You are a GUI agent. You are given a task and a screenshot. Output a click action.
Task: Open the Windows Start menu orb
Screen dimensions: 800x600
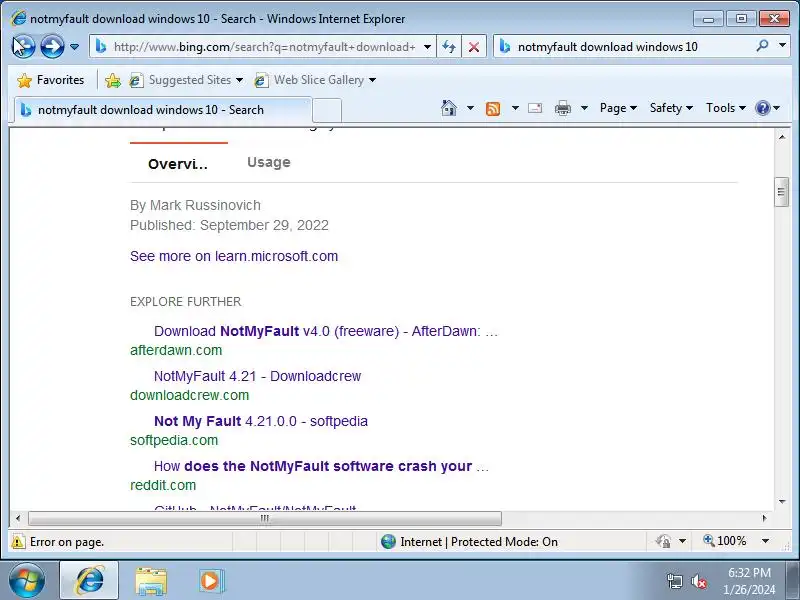27,581
